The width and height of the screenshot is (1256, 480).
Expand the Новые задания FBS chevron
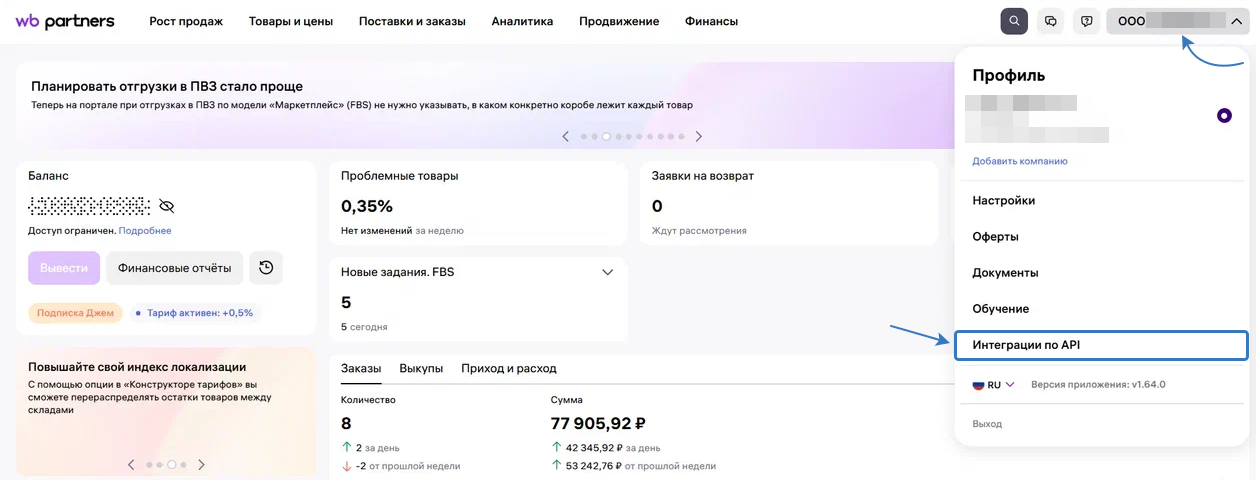(x=607, y=272)
